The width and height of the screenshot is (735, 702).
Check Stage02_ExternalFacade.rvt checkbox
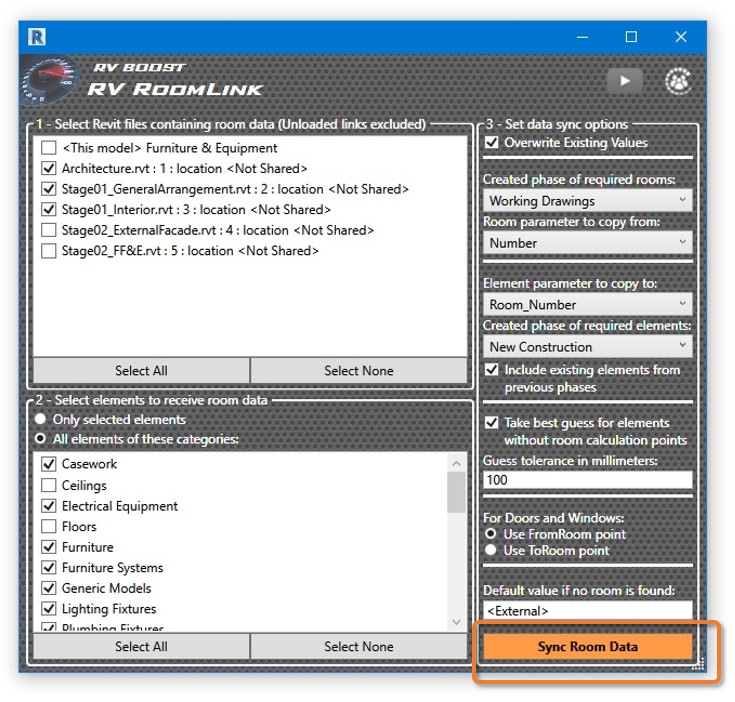click(49, 230)
